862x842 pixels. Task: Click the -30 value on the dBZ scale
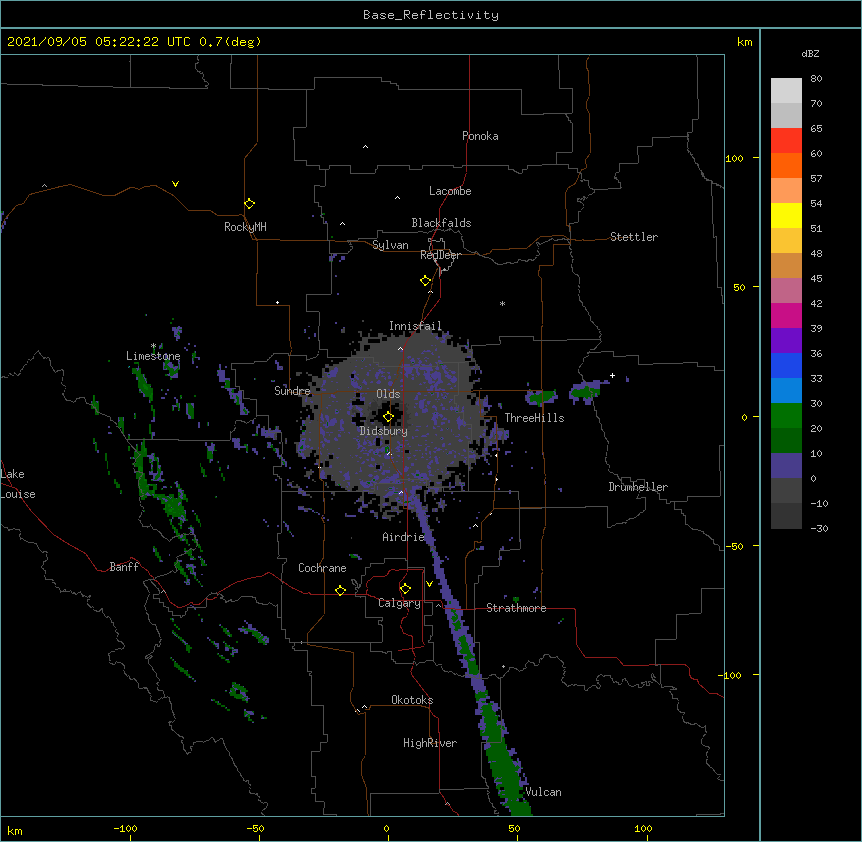click(x=819, y=528)
